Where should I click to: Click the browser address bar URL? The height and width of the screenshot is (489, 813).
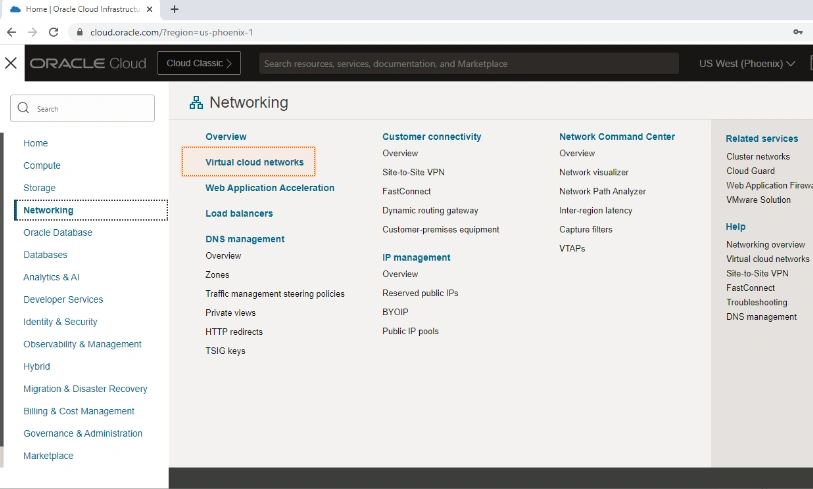[171, 32]
